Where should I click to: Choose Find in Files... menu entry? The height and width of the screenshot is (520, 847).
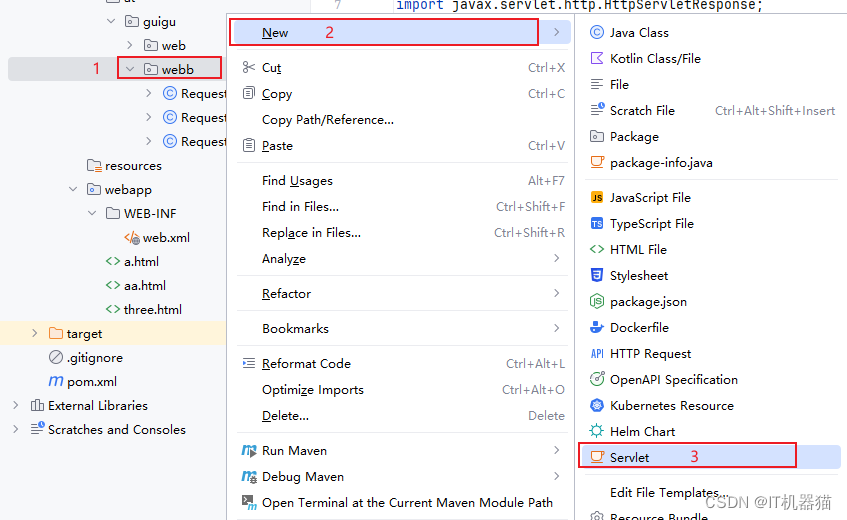pos(300,207)
